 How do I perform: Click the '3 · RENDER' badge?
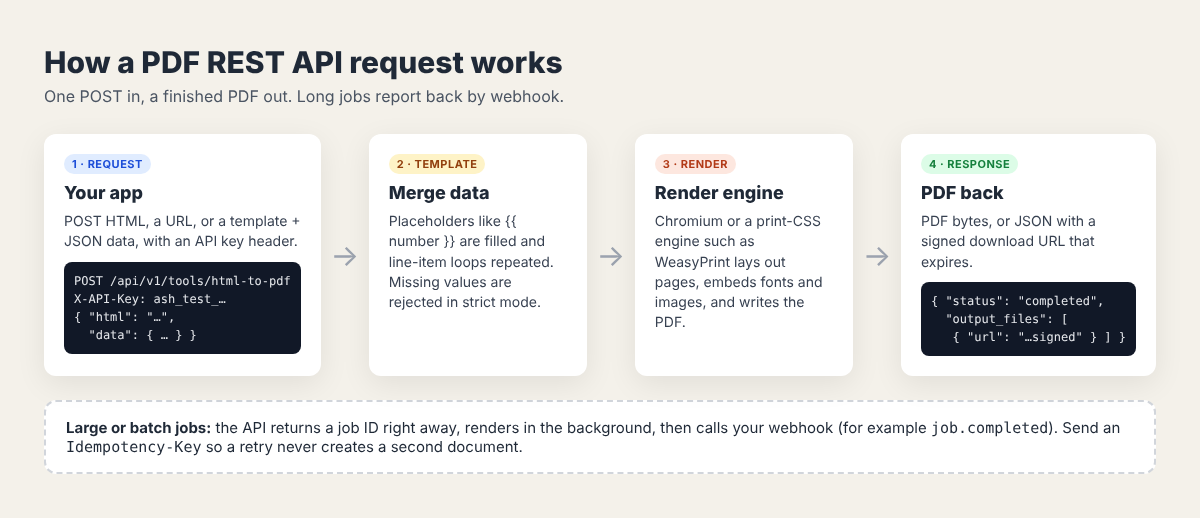click(x=695, y=164)
